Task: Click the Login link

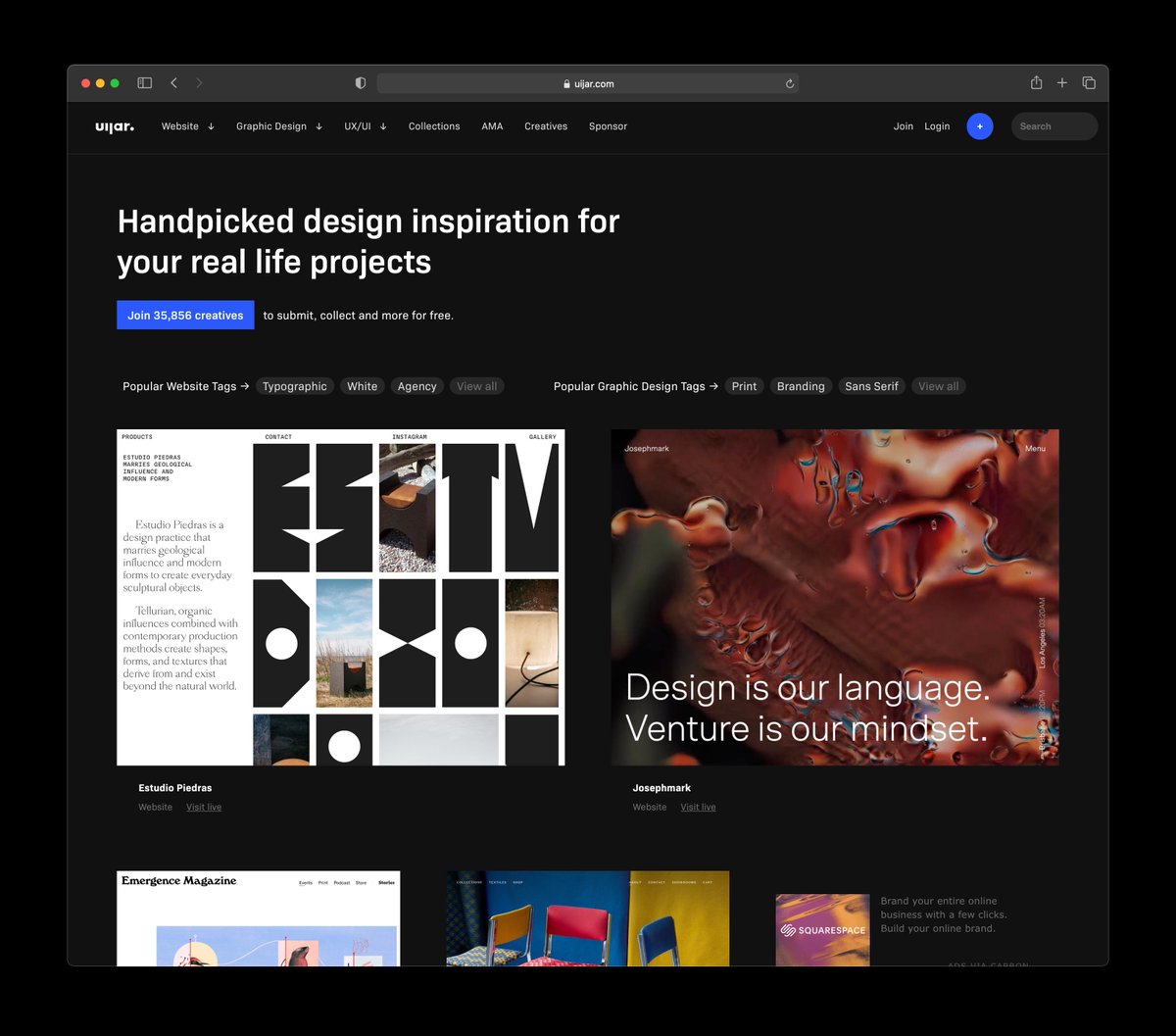Action: click(x=937, y=126)
